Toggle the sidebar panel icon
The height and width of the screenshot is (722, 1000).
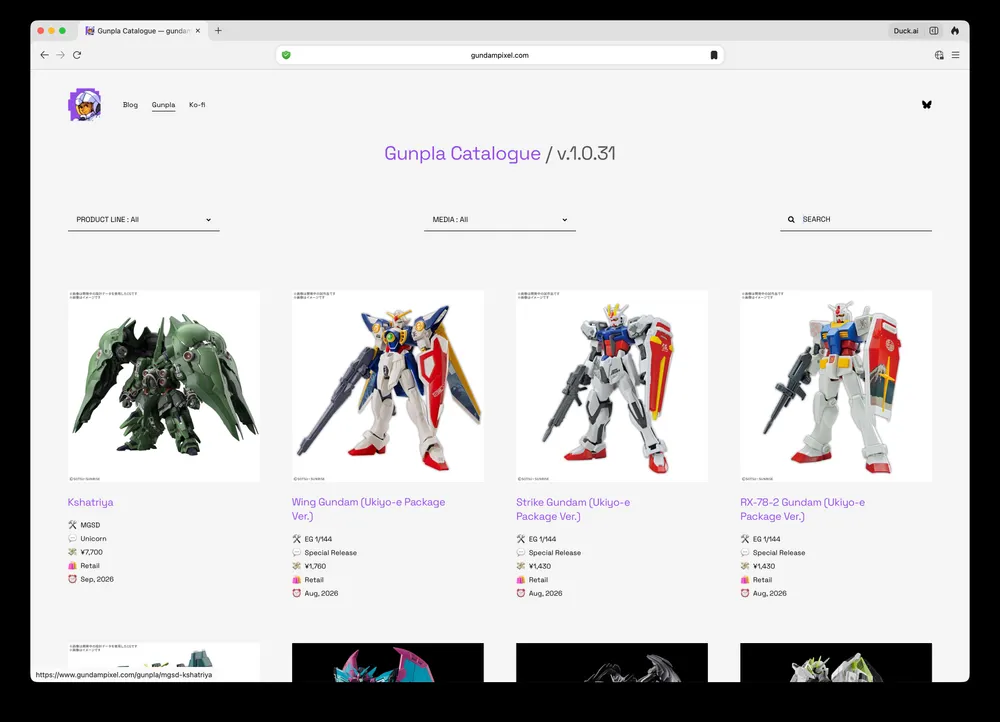934,31
